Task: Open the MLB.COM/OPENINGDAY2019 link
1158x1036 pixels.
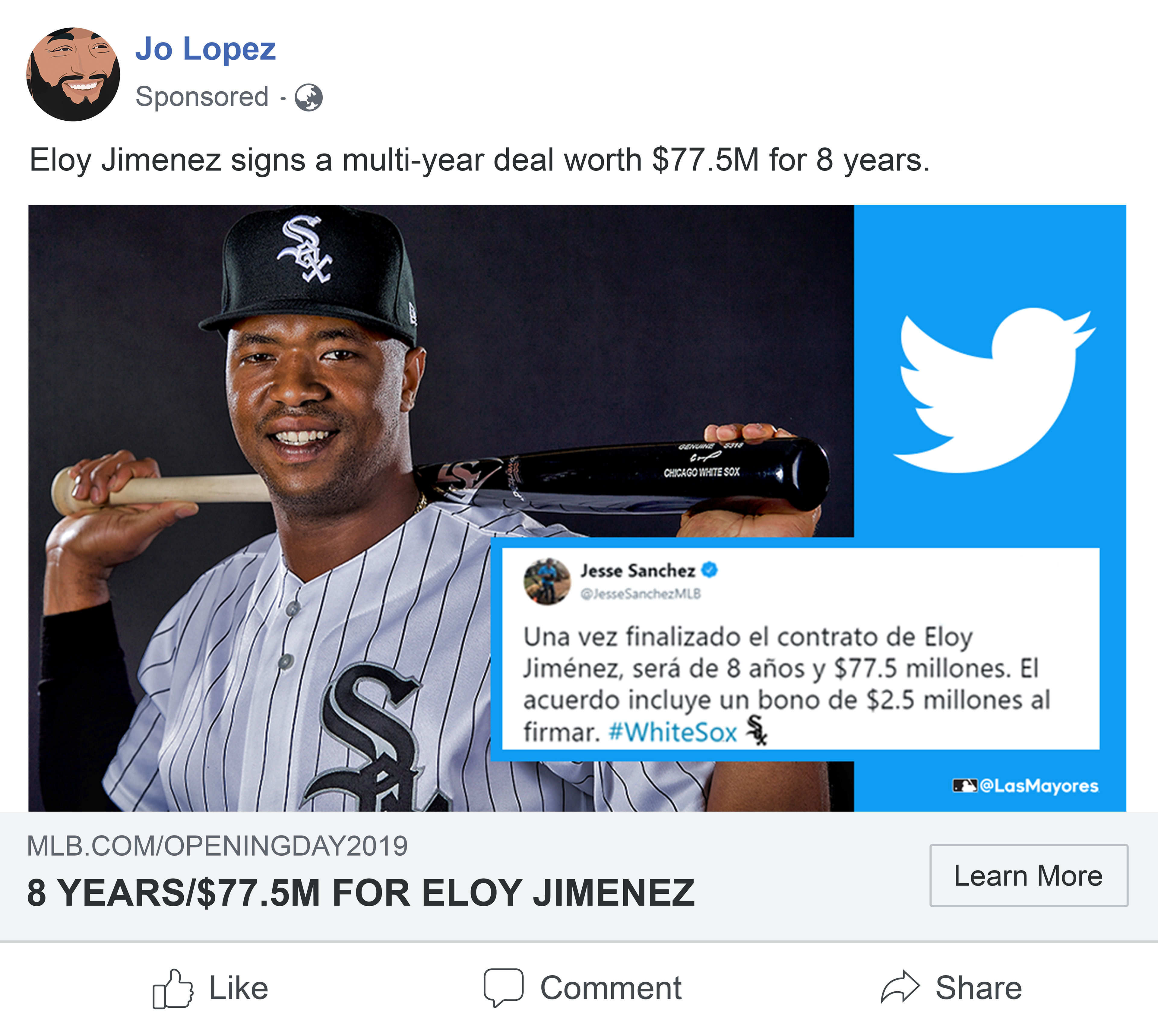Action: [x=217, y=846]
